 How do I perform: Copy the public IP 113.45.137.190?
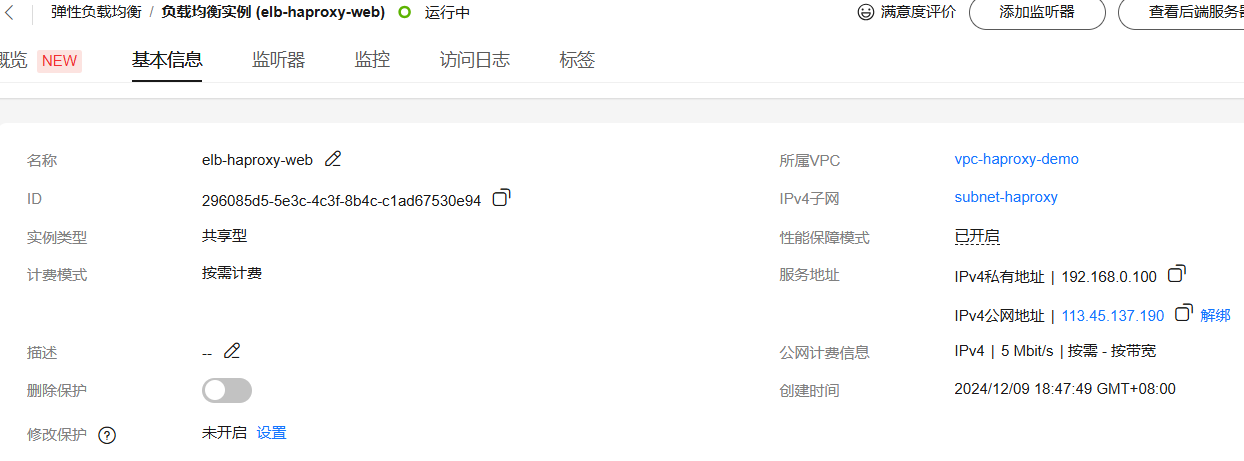click(1184, 312)
